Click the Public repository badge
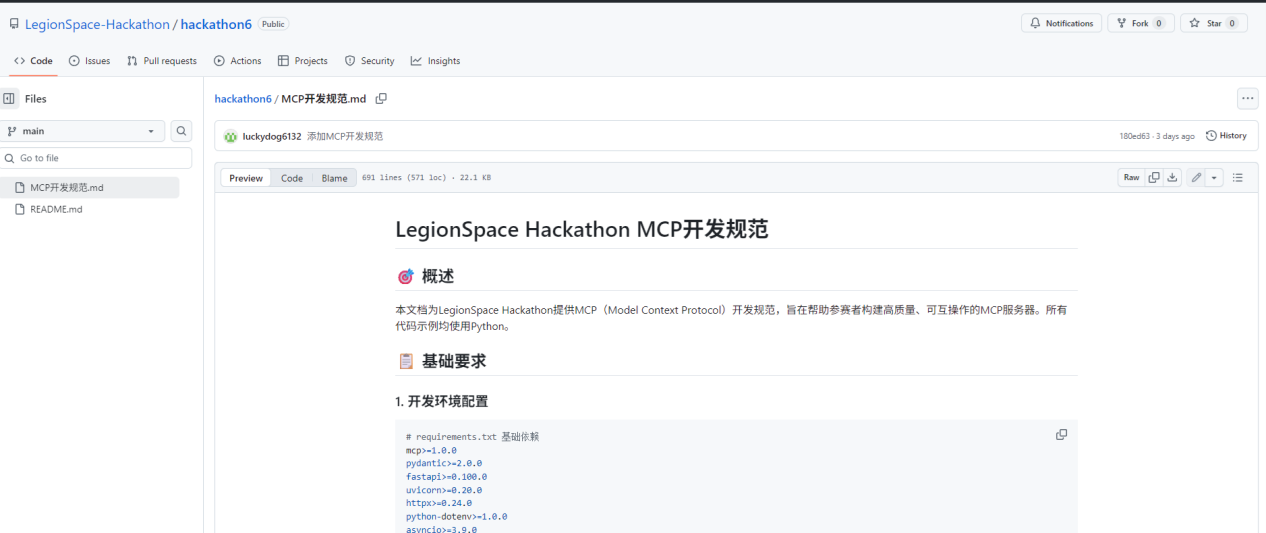 273,24
